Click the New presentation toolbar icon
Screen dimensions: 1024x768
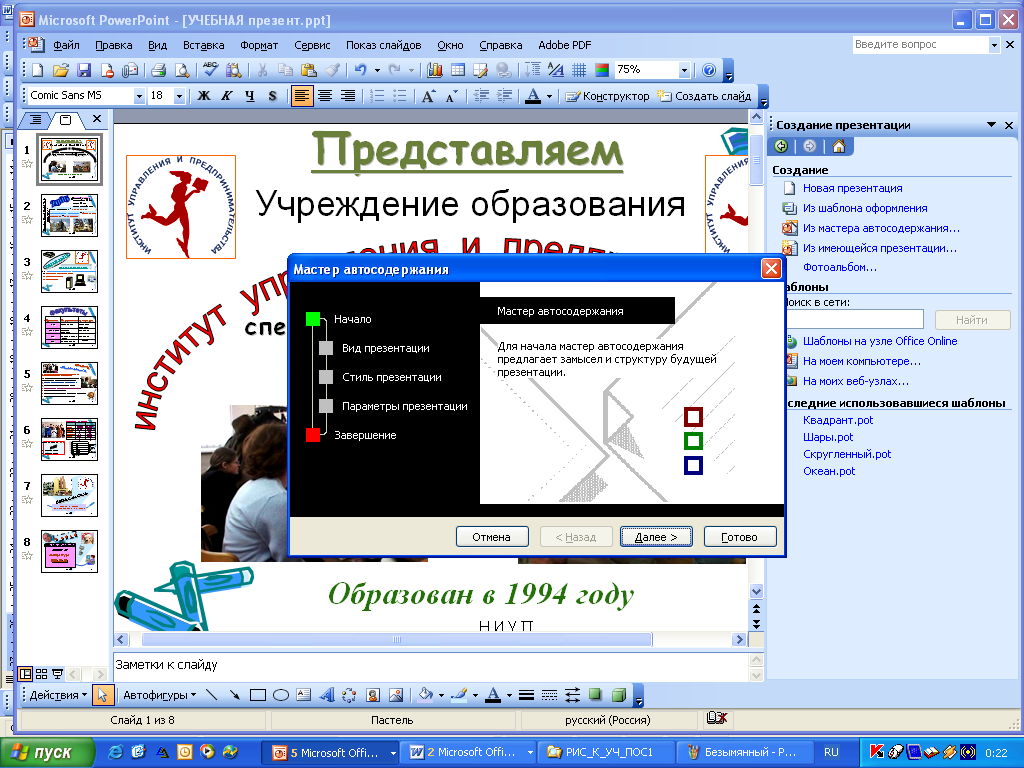click(37, 70)
